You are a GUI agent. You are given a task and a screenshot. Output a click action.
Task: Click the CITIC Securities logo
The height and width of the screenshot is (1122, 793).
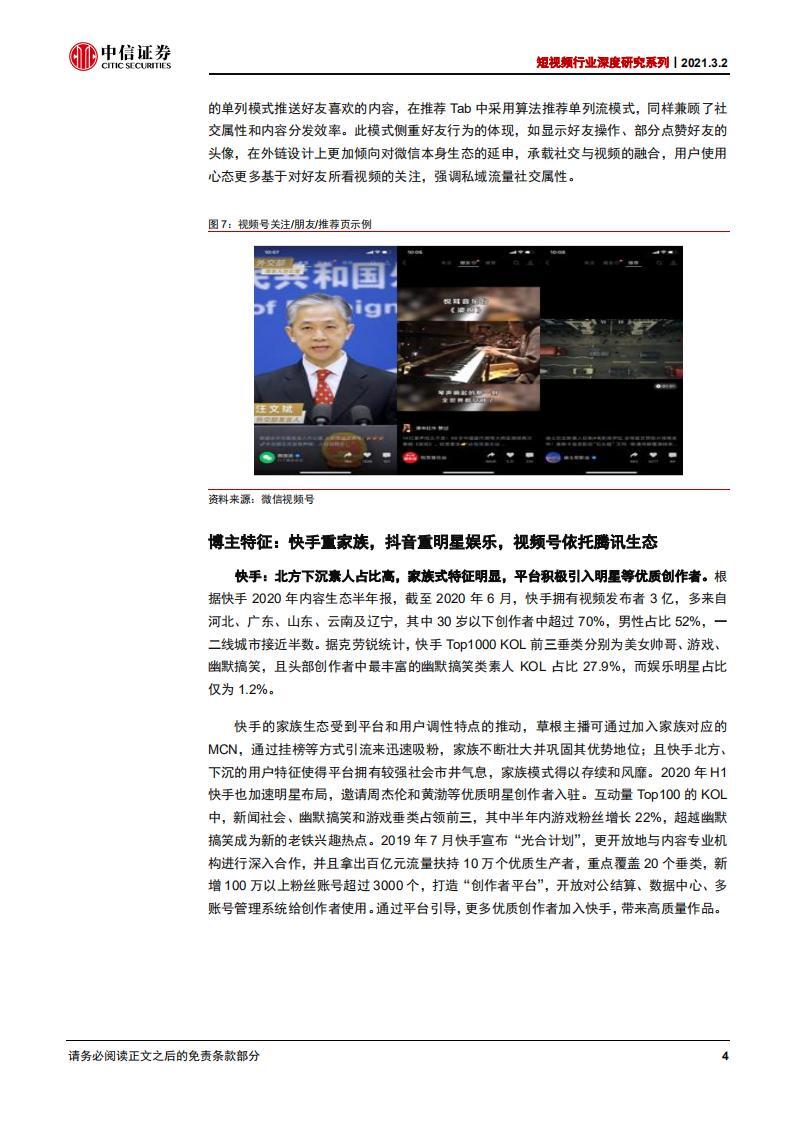120,58
